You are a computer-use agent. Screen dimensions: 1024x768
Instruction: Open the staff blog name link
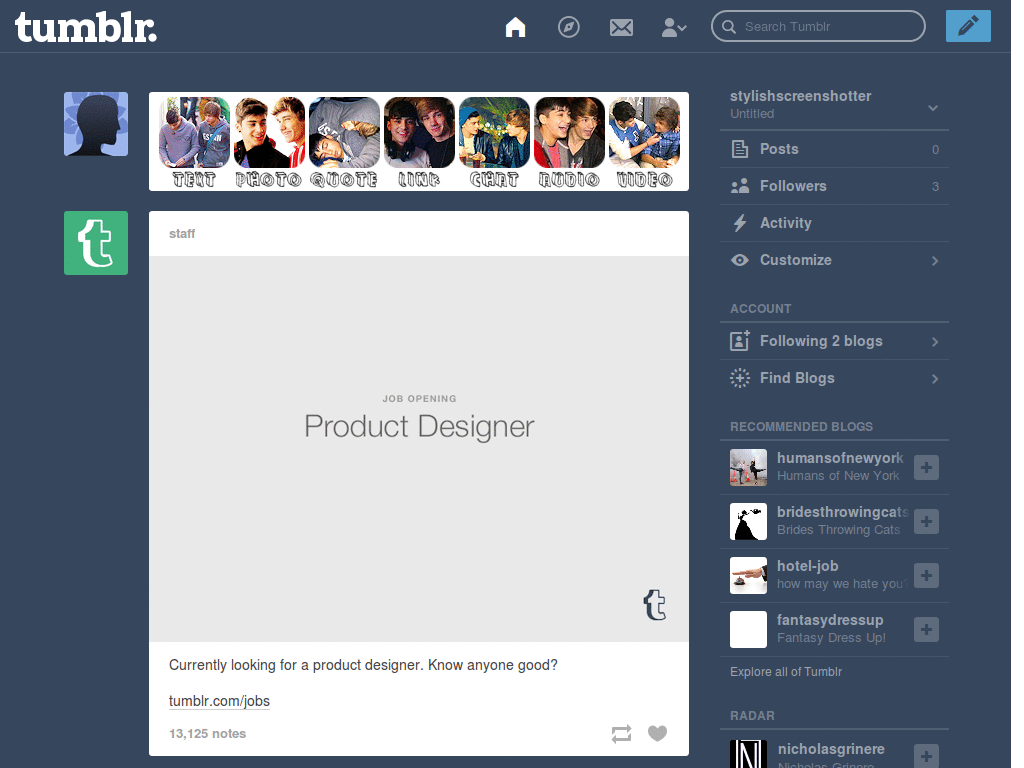tap(182, 234)
